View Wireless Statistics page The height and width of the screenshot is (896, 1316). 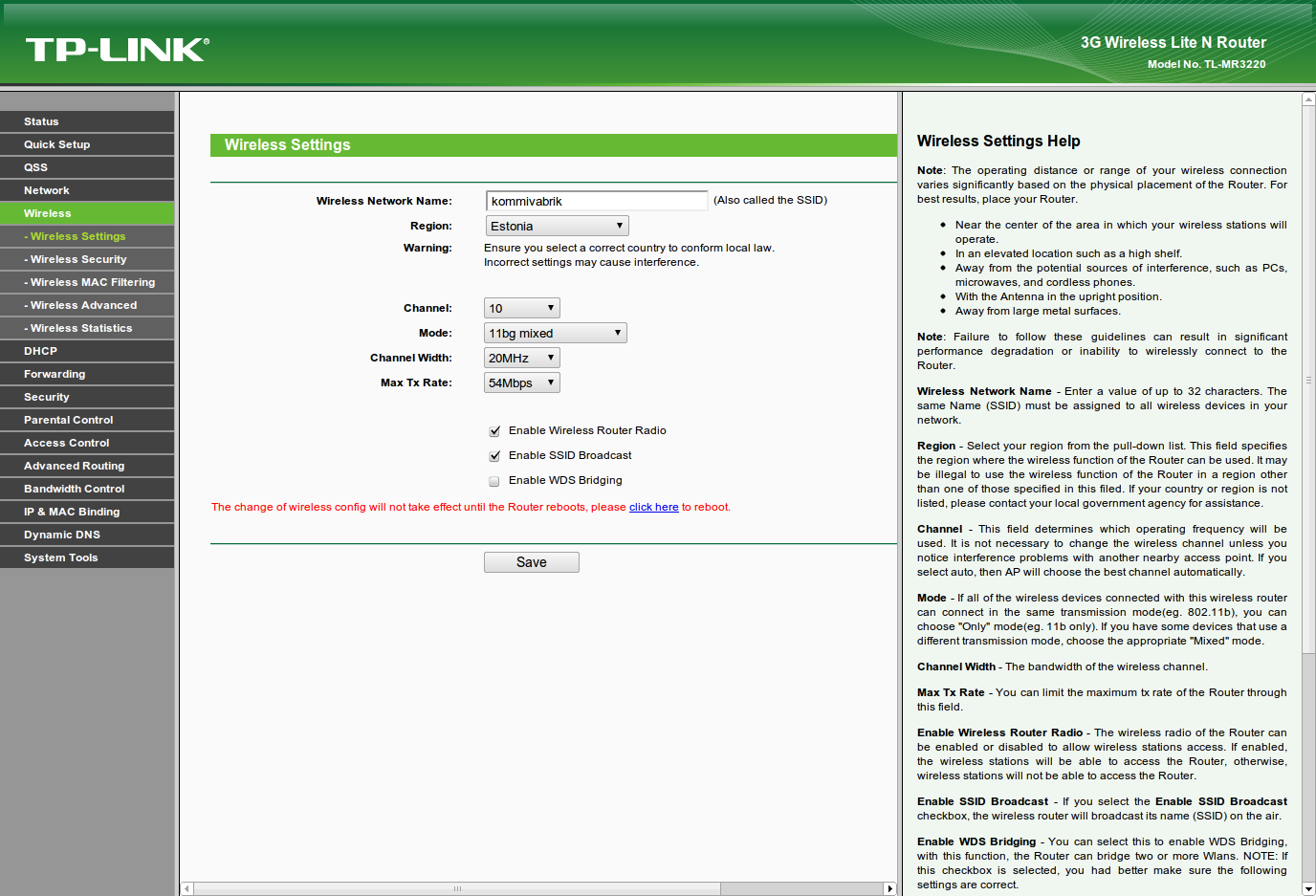point(87,328)
